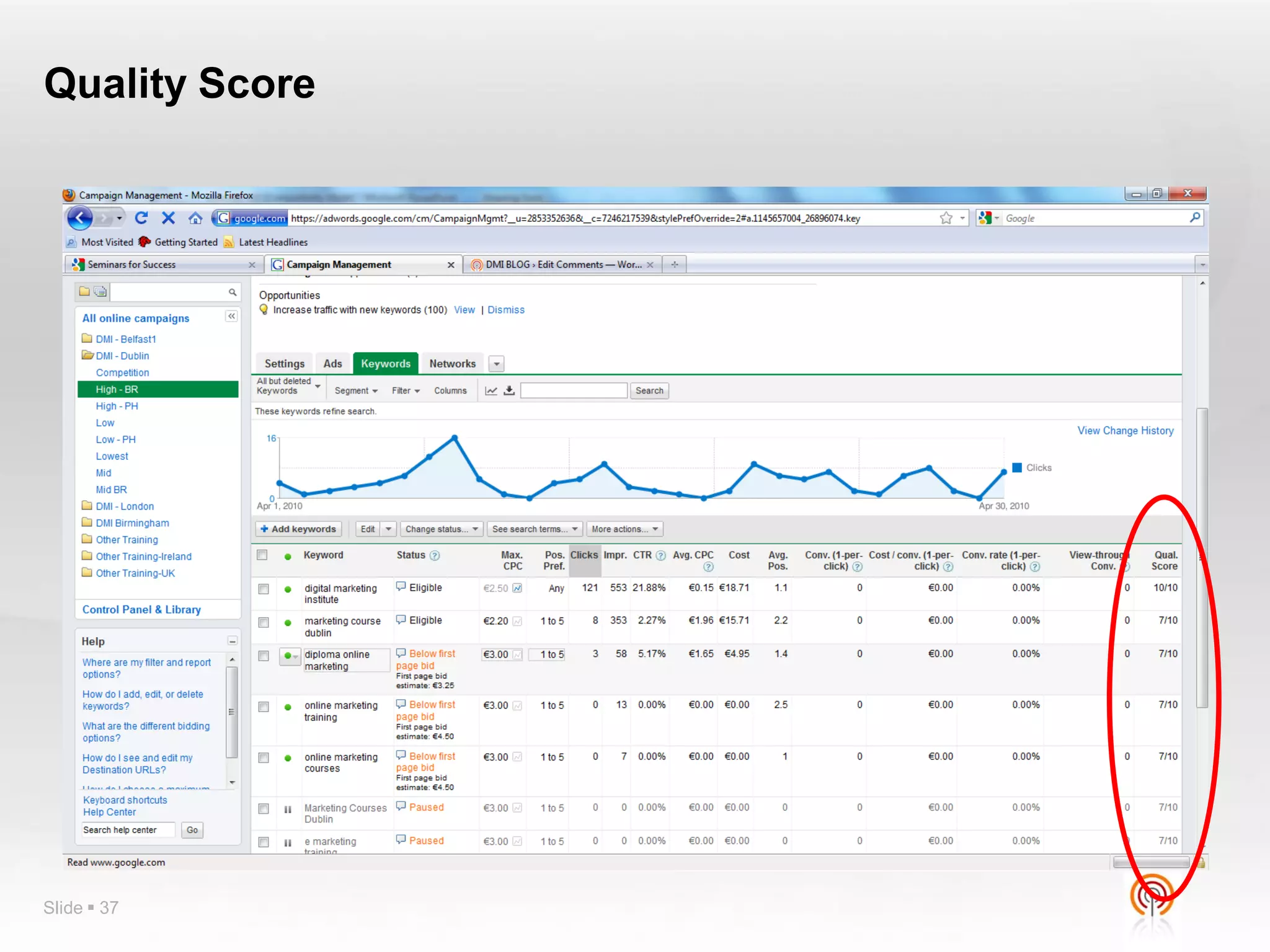Collapse the Help panel minus icon

click(x=233, y=641)
